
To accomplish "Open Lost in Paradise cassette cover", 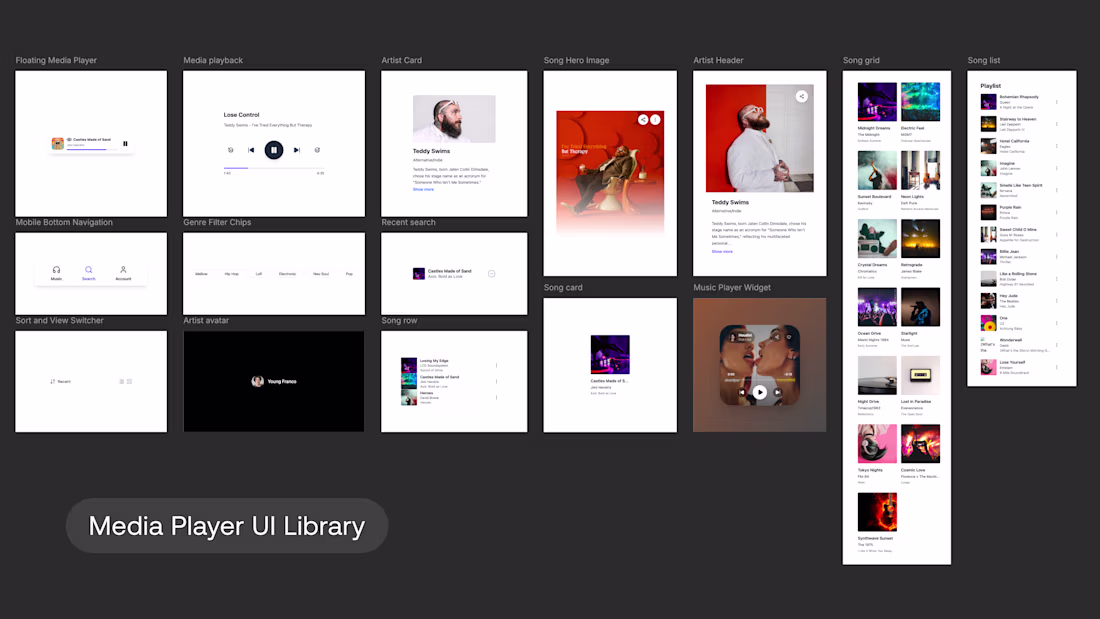I will click(920, 375).
